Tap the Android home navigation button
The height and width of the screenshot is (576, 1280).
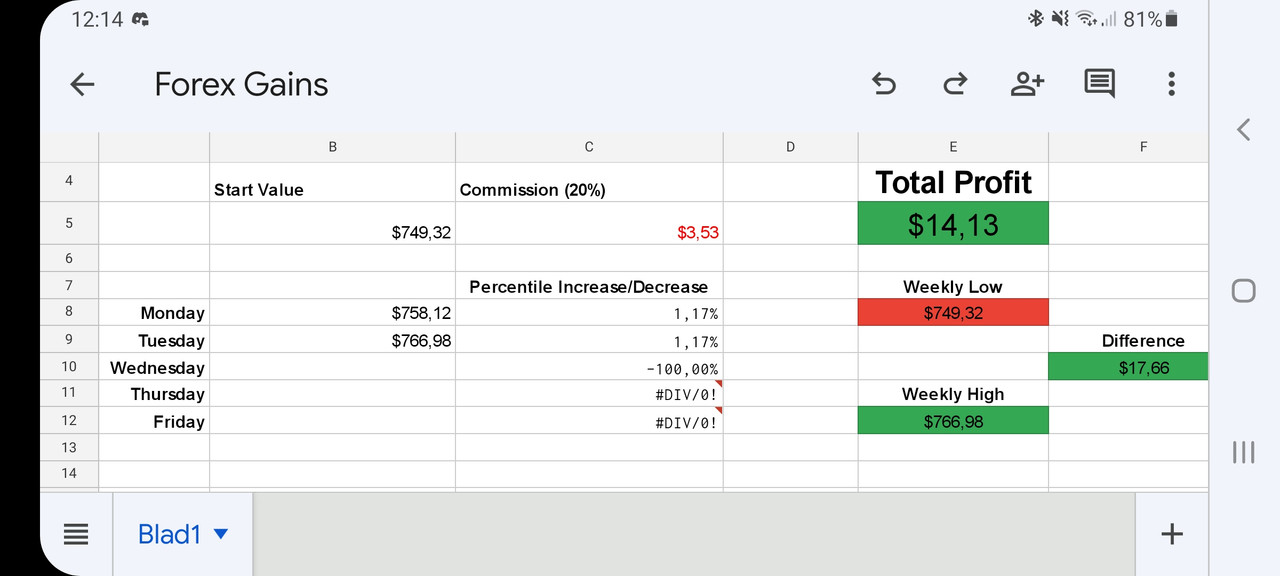[1243, 290]
